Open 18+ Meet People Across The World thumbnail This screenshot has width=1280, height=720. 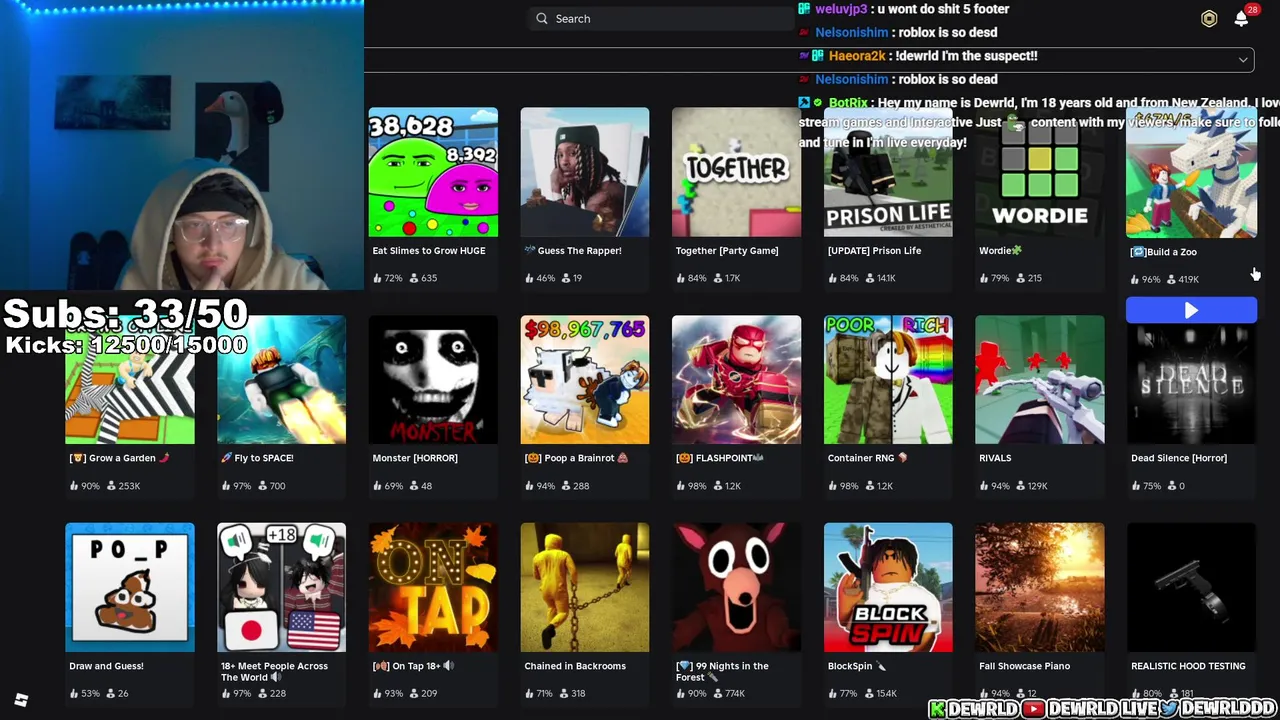(x=281, y=587)
